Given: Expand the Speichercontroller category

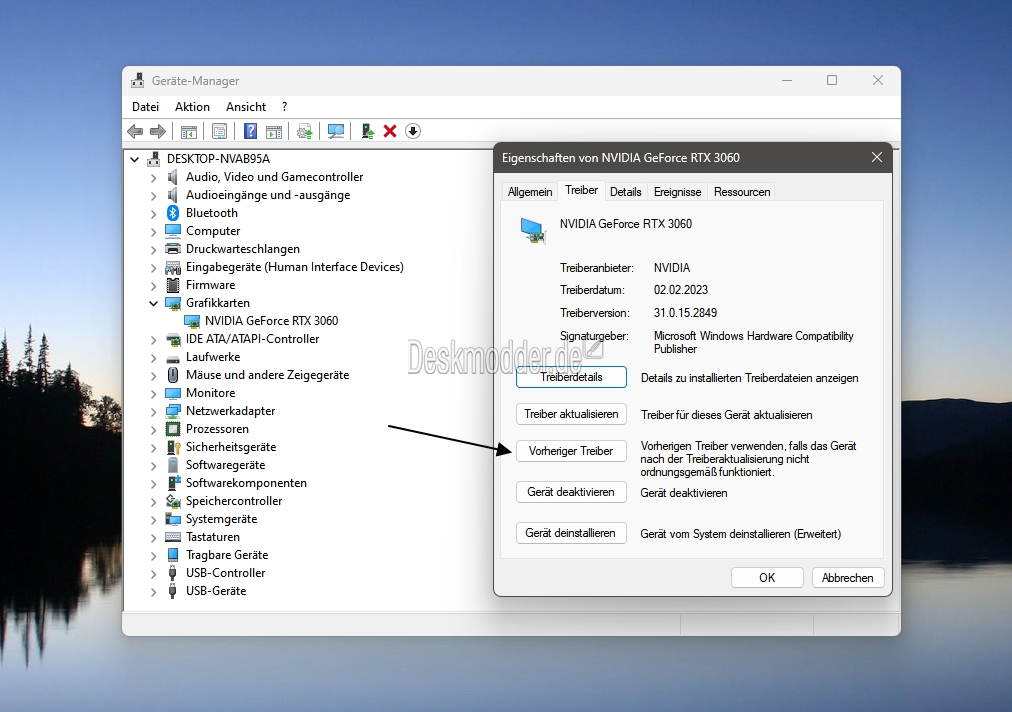Looking at the screenshot, I should [x=153, y=502].
